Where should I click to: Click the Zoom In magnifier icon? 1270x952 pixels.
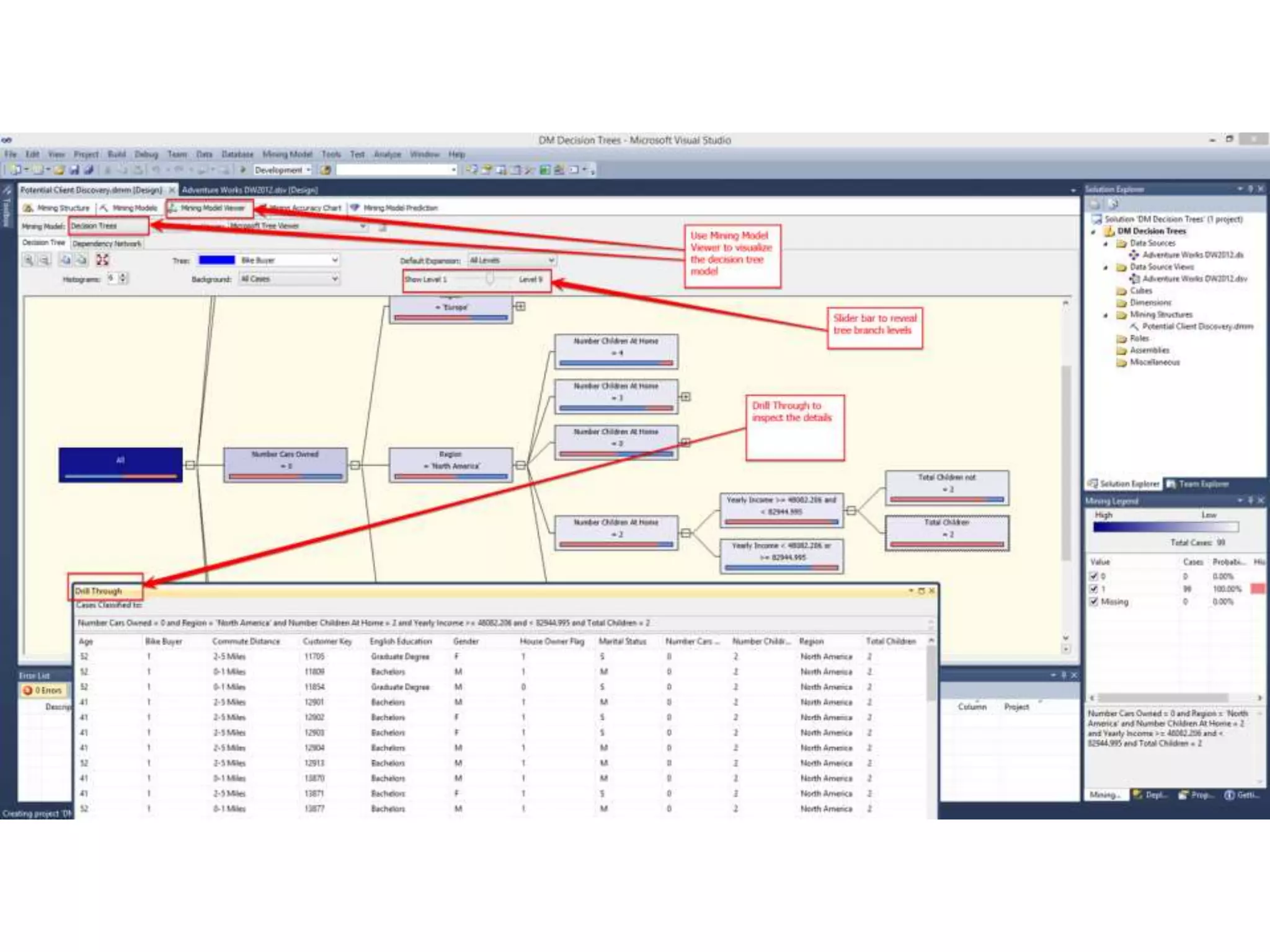coord(29,260)
